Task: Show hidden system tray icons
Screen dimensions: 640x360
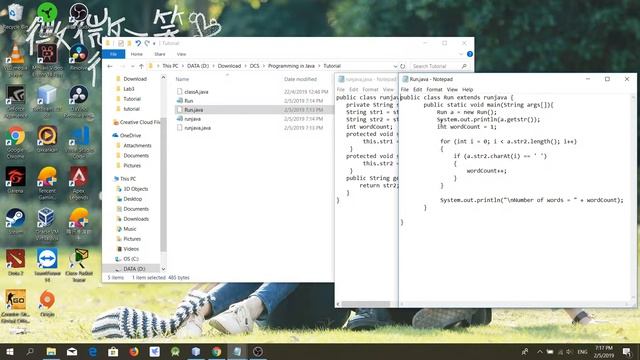Action: tap(540, 351)
